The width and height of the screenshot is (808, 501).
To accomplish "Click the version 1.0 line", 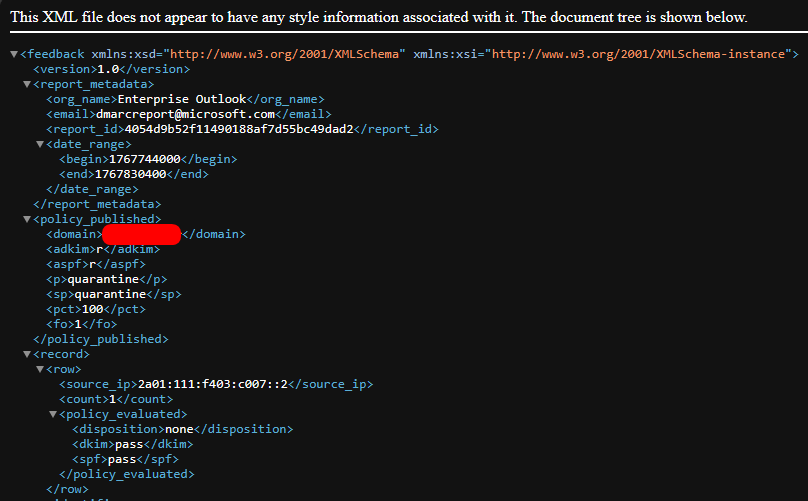I will [x=108, y=69].
